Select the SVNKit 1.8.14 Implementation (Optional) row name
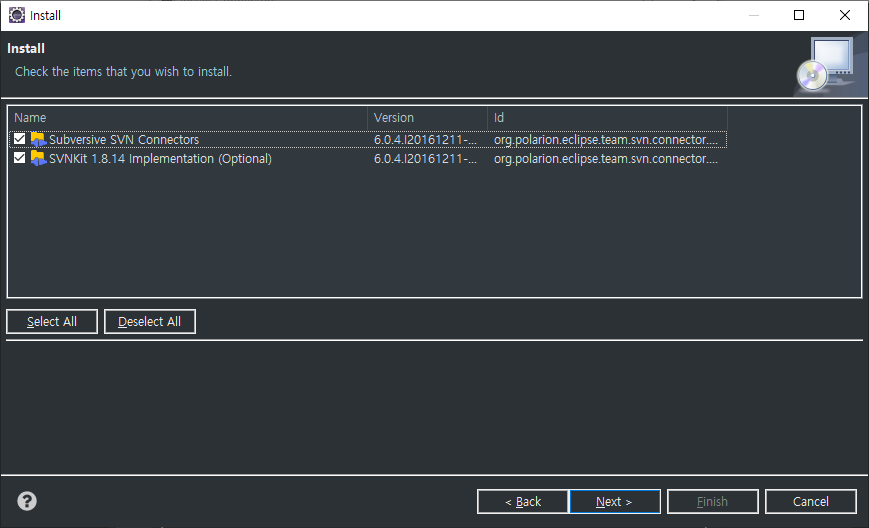Screen dimensions: 869x528 click(x=161, y=158)
